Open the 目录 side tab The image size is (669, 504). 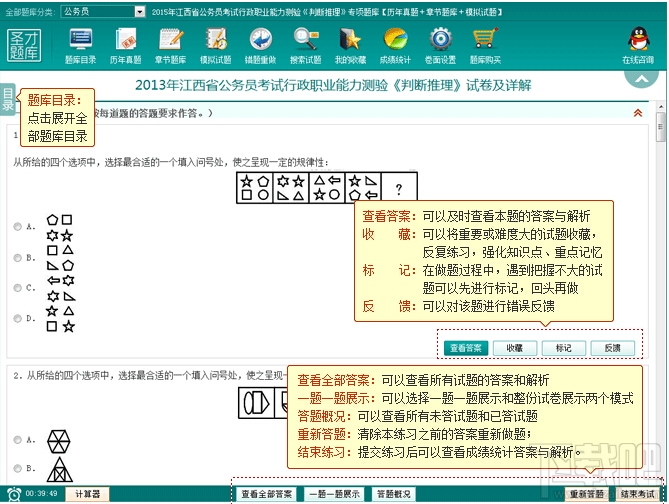(x=8, y=99)
